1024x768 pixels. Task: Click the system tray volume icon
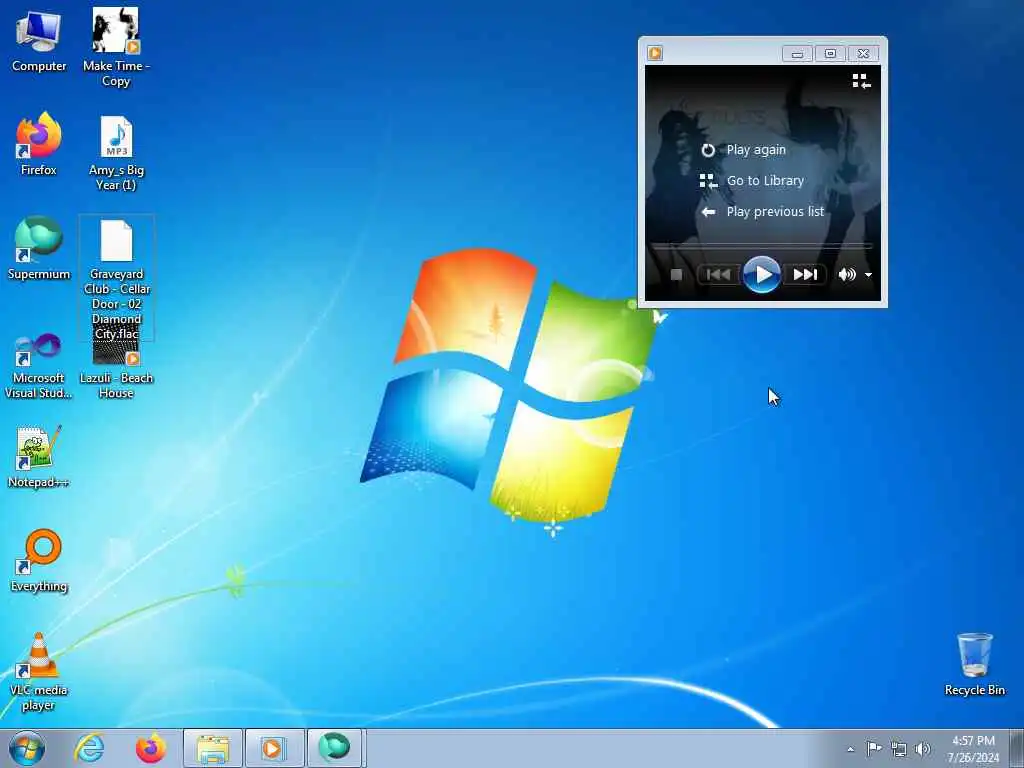coord(922,749)
